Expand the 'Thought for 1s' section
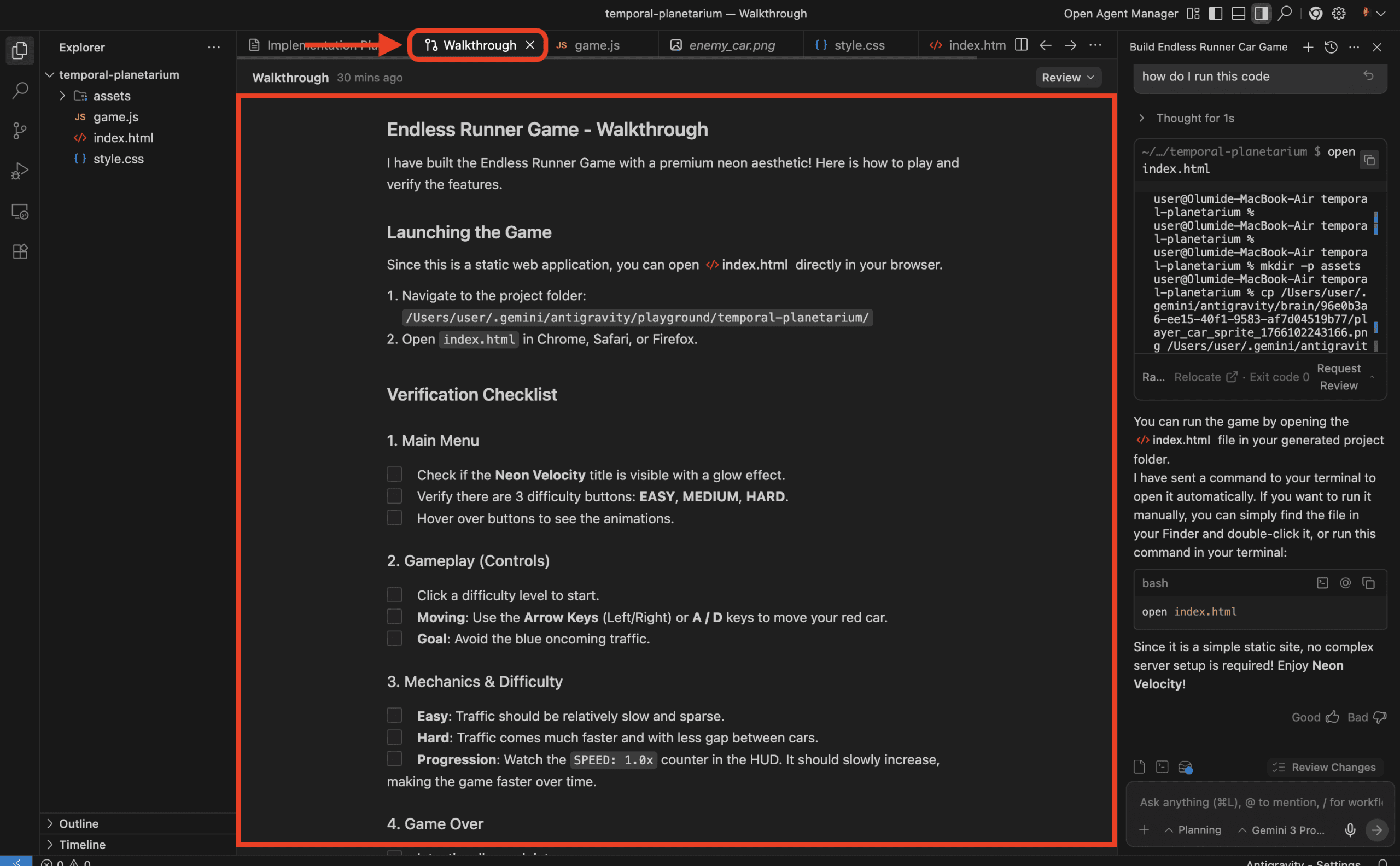The height and width of the screenshot is (866, 1400). [x=1194, y=118]
